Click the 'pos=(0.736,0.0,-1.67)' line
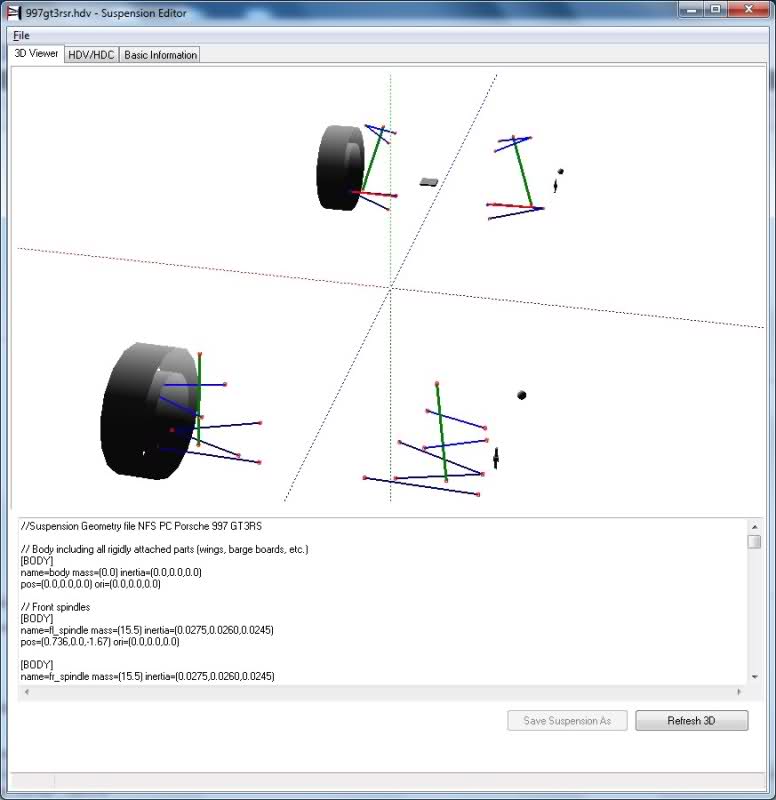The image size is (776, 800). [100, 641]
